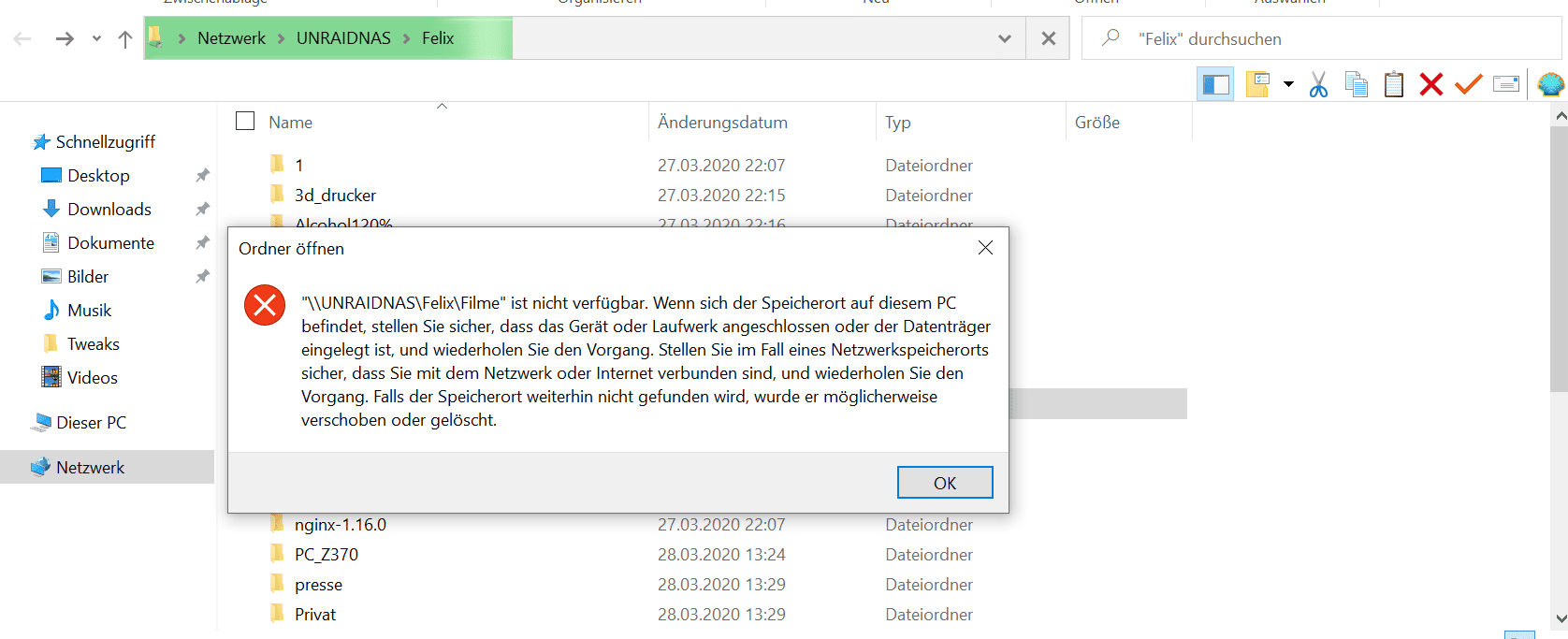Click the scroll-up arrow of file list

(x=1560, y=116)
